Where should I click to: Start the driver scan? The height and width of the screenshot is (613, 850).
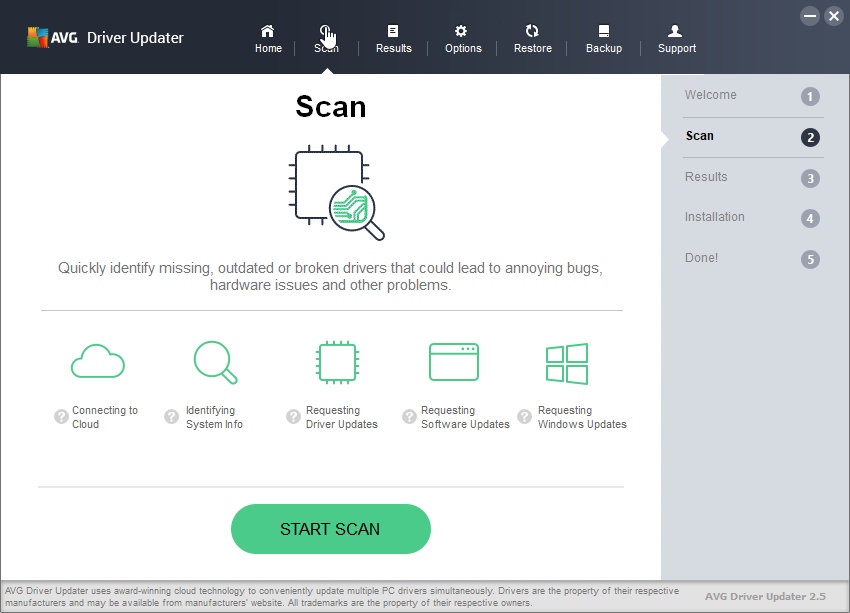[331, 529]
